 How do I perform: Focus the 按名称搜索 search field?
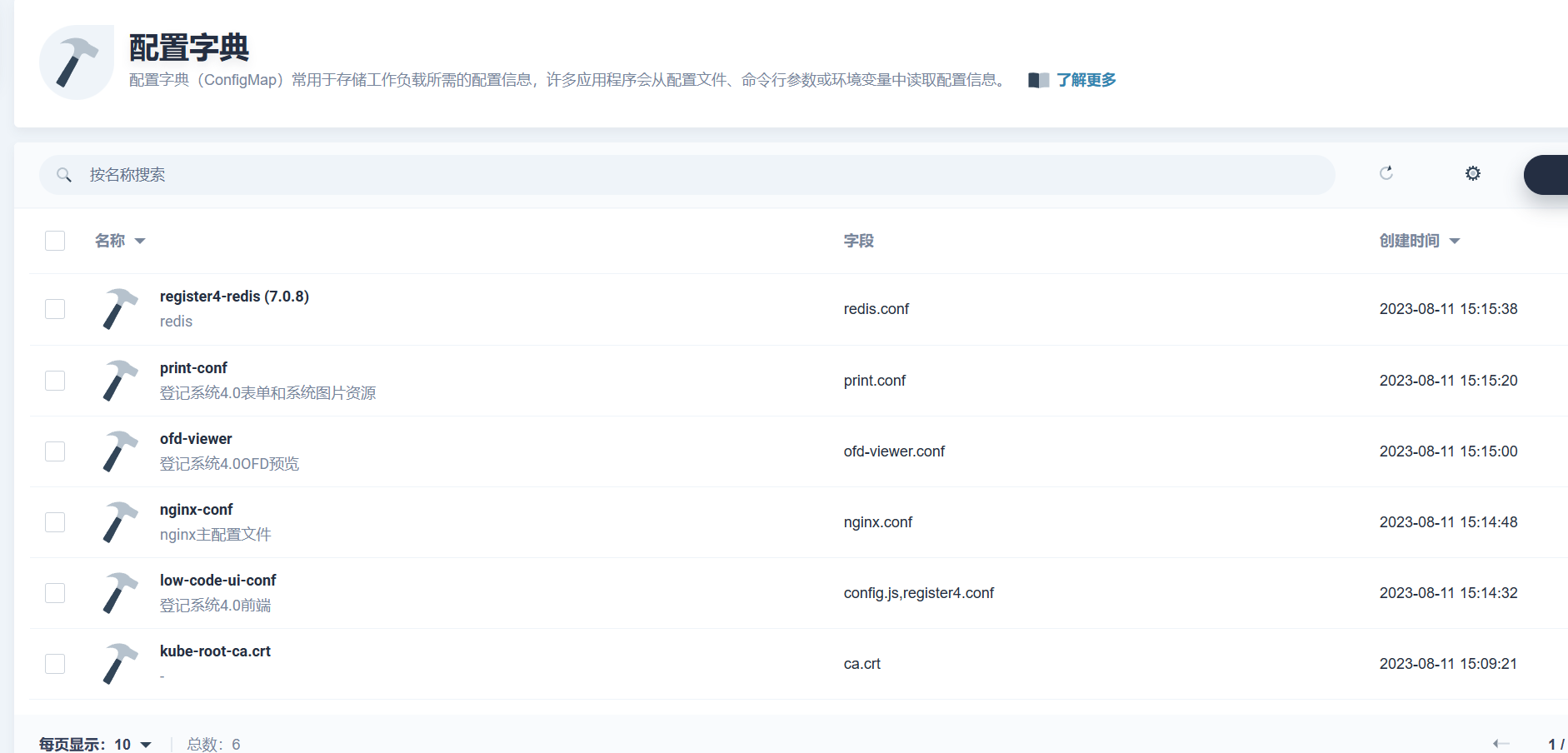pos(687,175)
